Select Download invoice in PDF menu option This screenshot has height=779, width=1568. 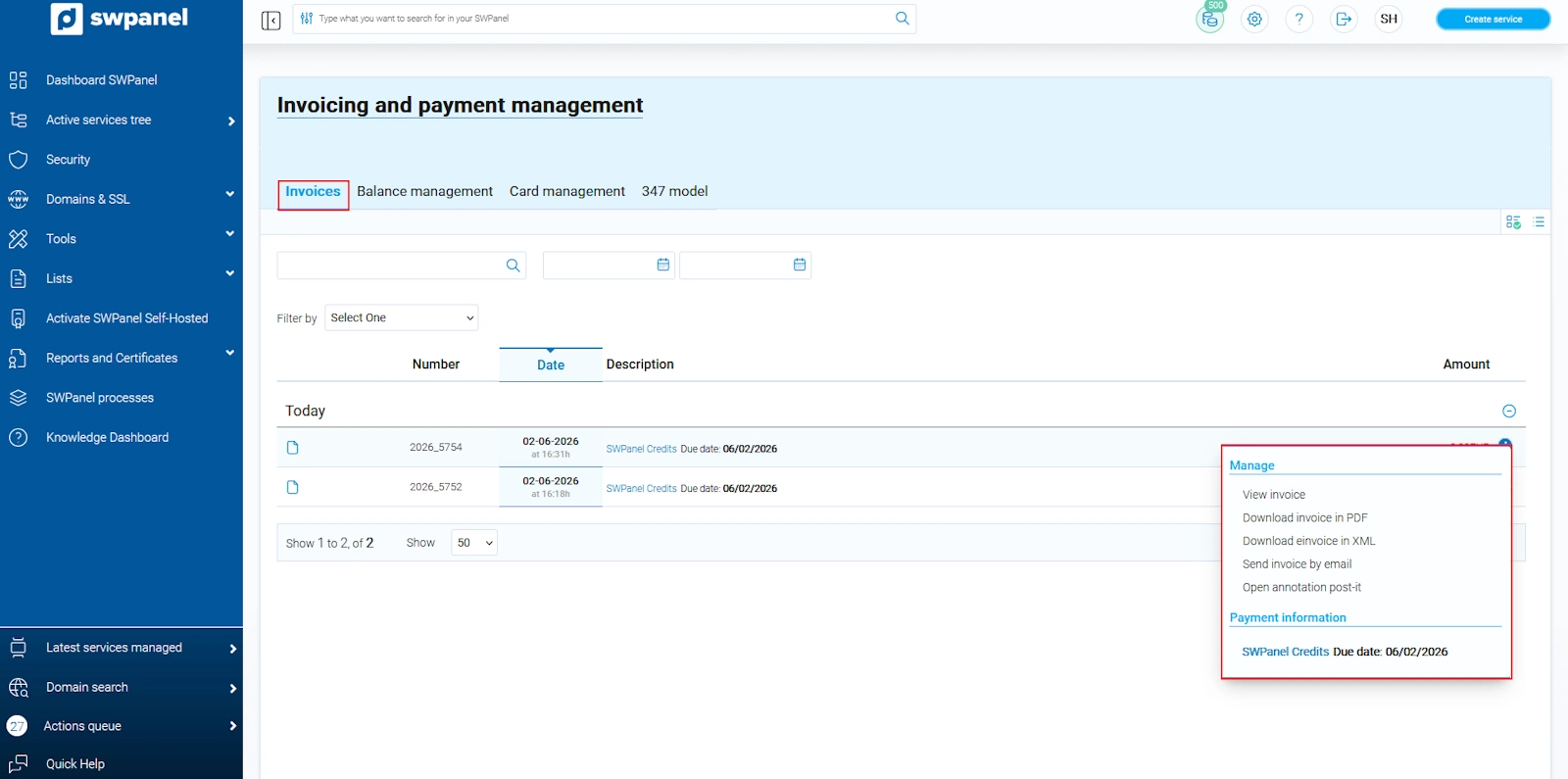[x=1304, y=518]
